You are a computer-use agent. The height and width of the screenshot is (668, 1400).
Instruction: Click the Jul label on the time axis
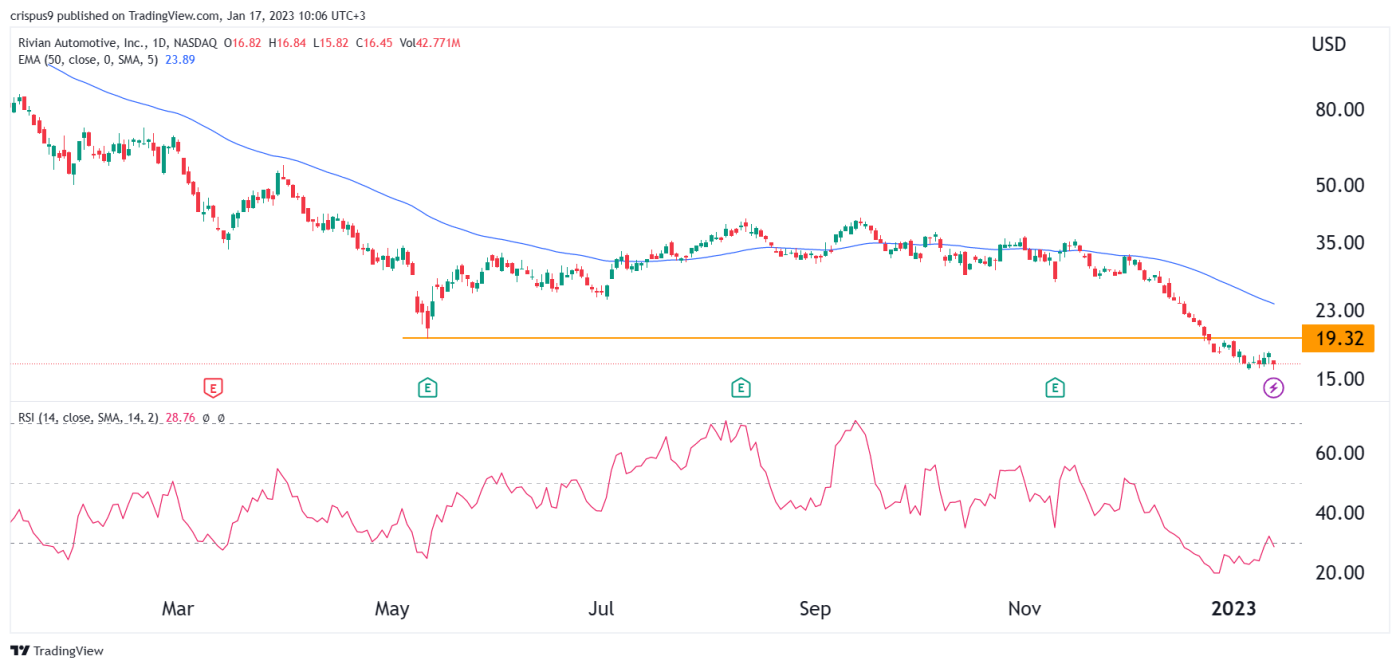coord(601,608)
